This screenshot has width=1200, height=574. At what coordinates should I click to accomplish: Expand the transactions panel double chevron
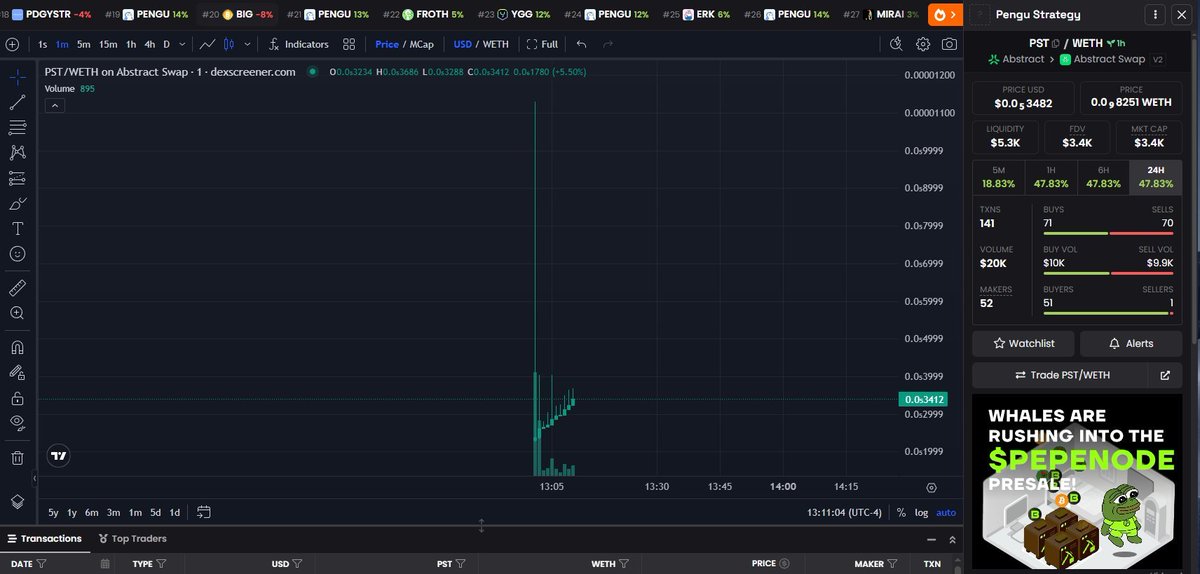[x=952, y=538]
